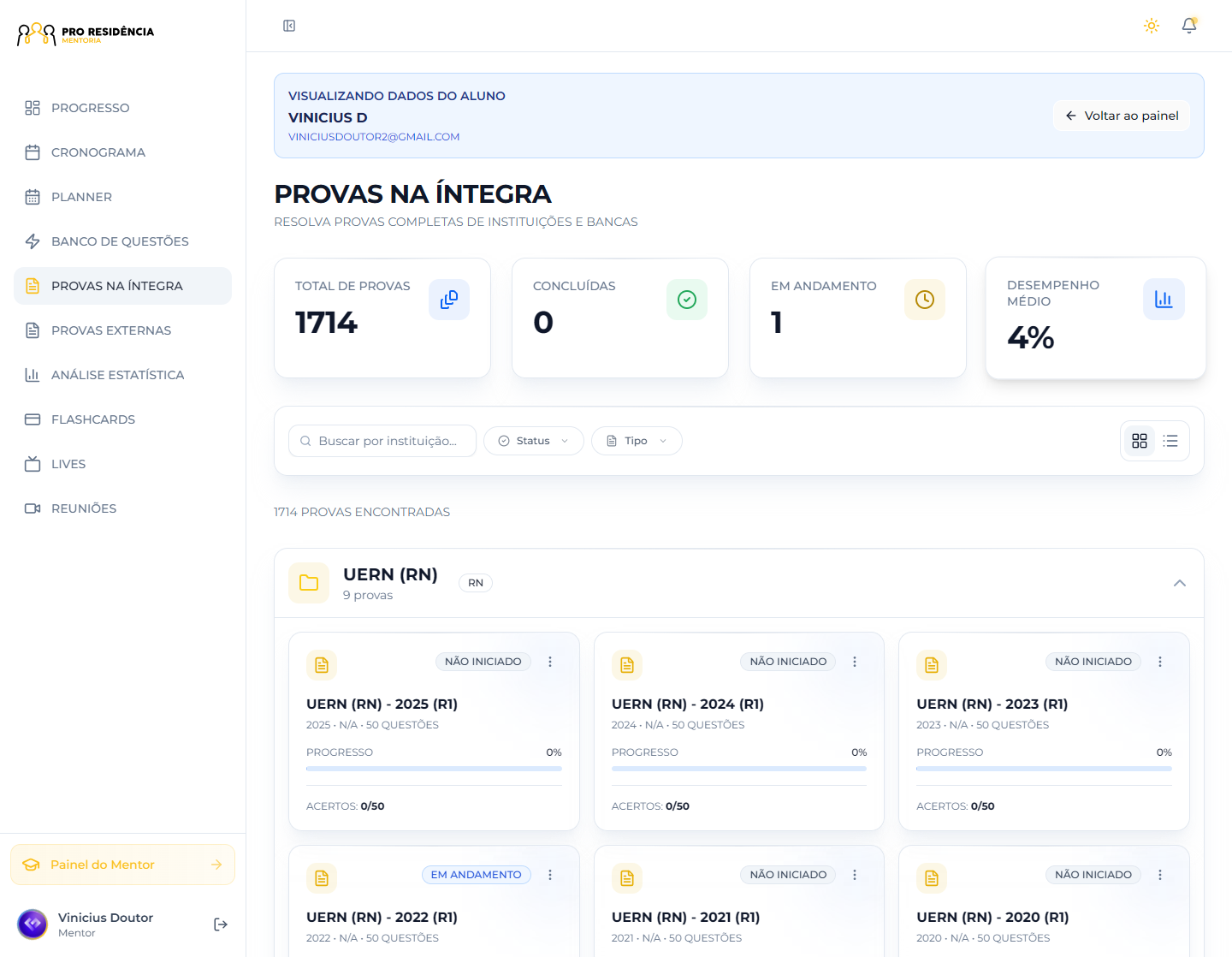The height and width of the screenshot is (957, 1232).
Task: Click the logout icon beside Vinicius Doutor
Action: coord(221,924)
